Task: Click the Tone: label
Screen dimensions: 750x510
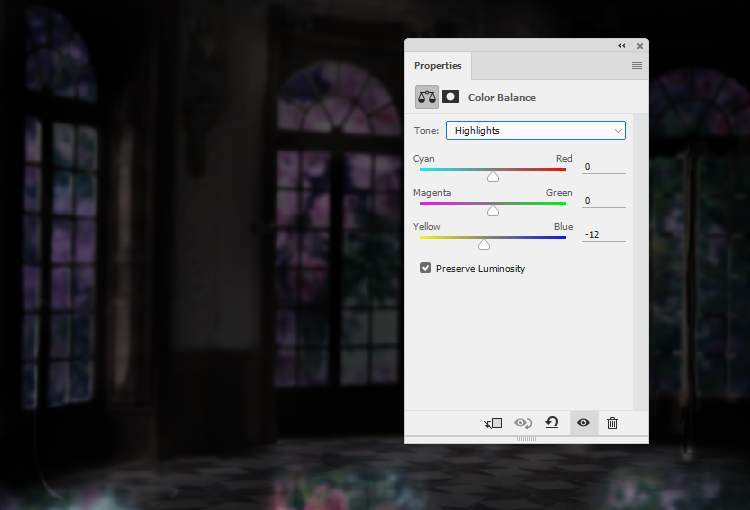Action: [426, 130]
